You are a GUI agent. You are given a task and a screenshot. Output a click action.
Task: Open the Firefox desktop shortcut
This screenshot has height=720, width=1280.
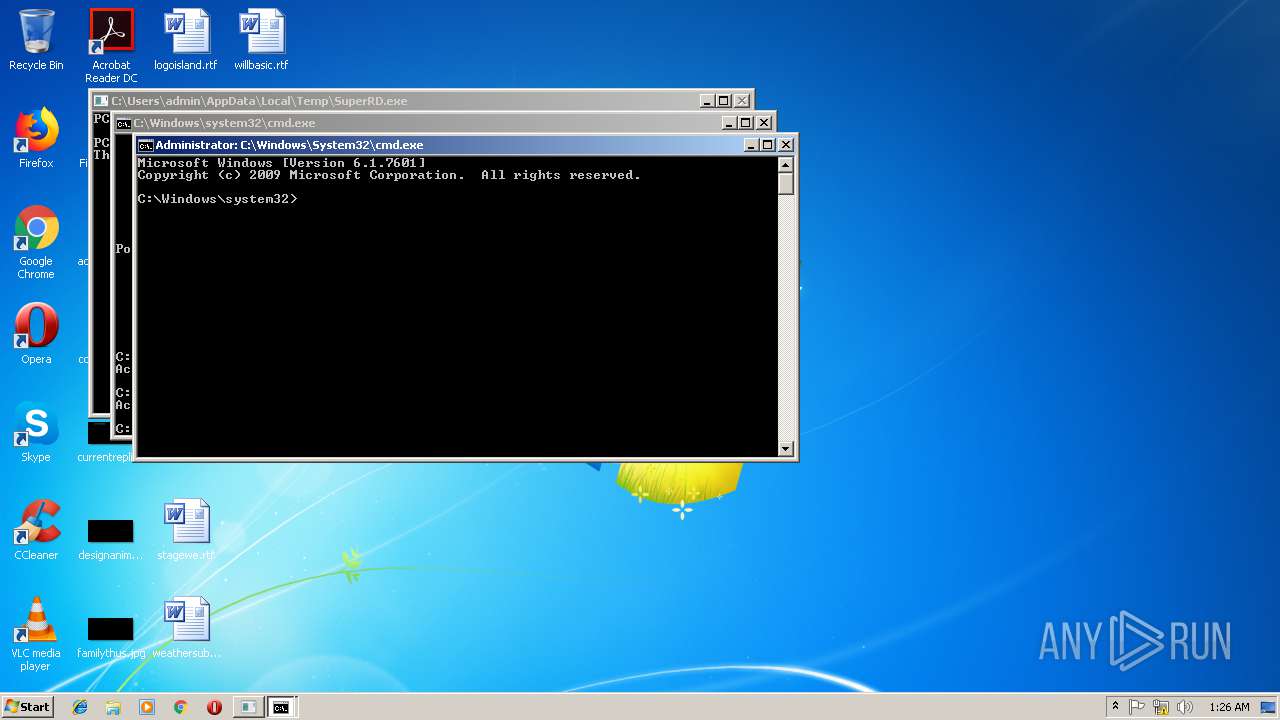tap(36, 138)
